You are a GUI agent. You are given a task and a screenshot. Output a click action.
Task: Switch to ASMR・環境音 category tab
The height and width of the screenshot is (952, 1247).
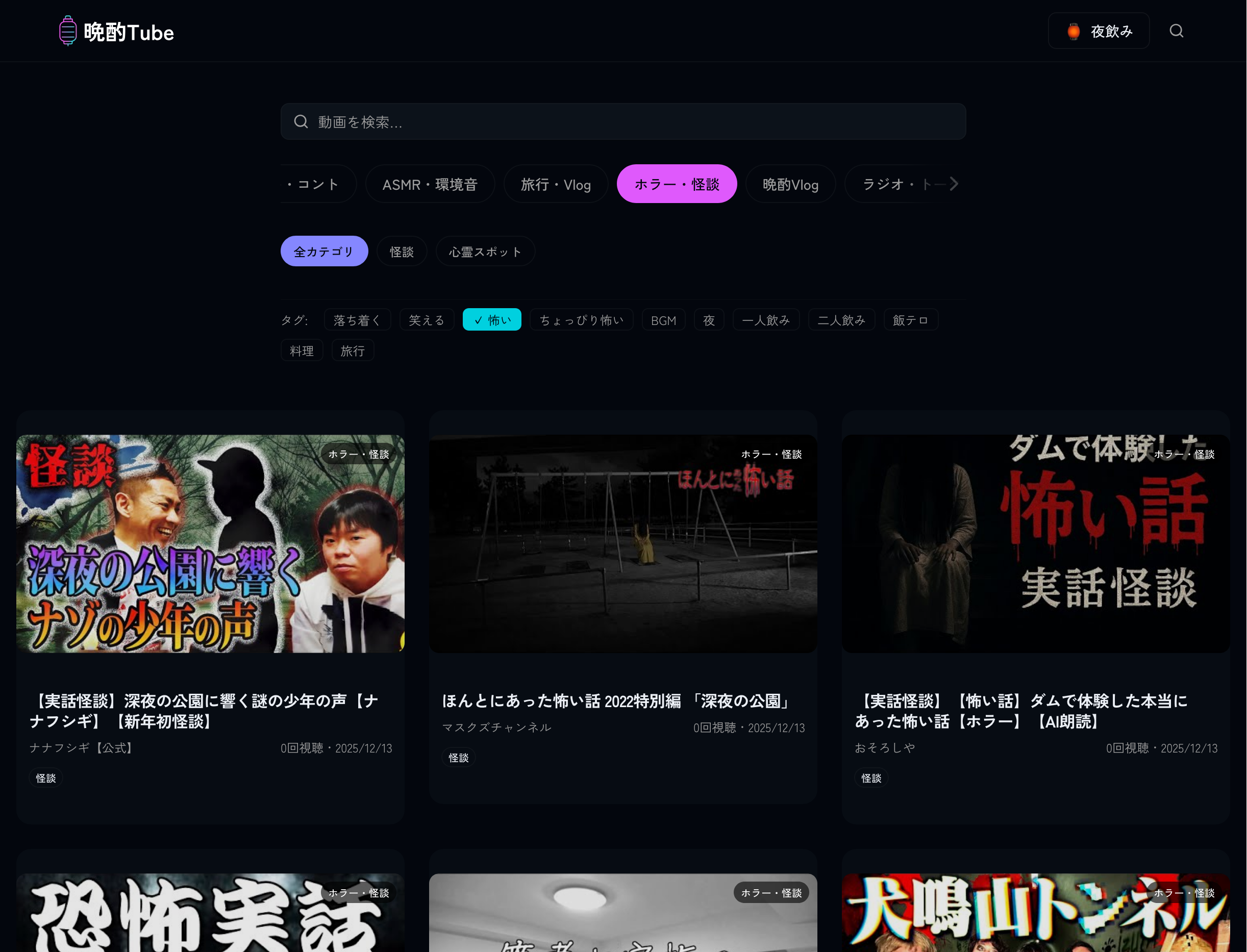coord(430,184)
